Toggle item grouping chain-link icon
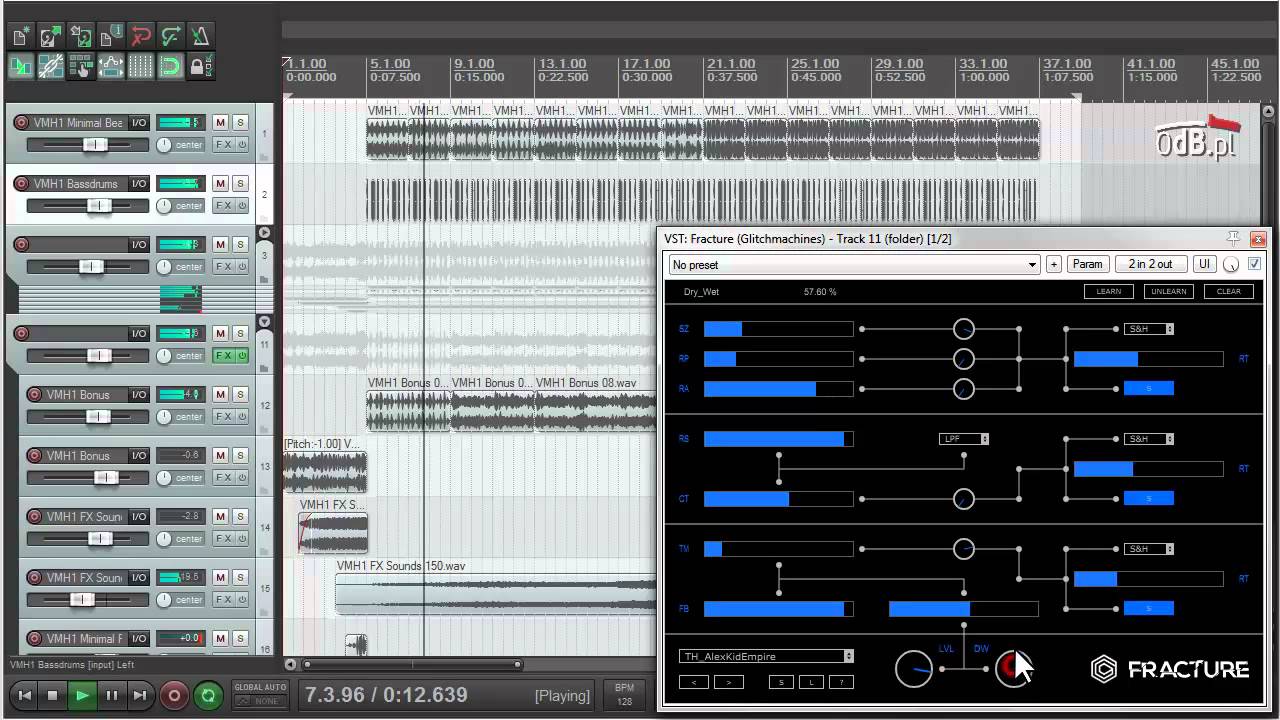The image size is (1280, 720). tap(51, 67)
